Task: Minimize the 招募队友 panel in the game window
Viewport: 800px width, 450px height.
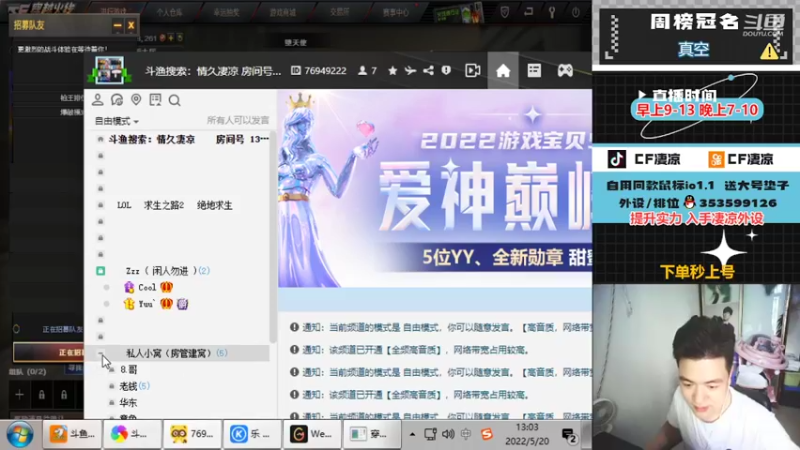Action: [x=117, y=25]
